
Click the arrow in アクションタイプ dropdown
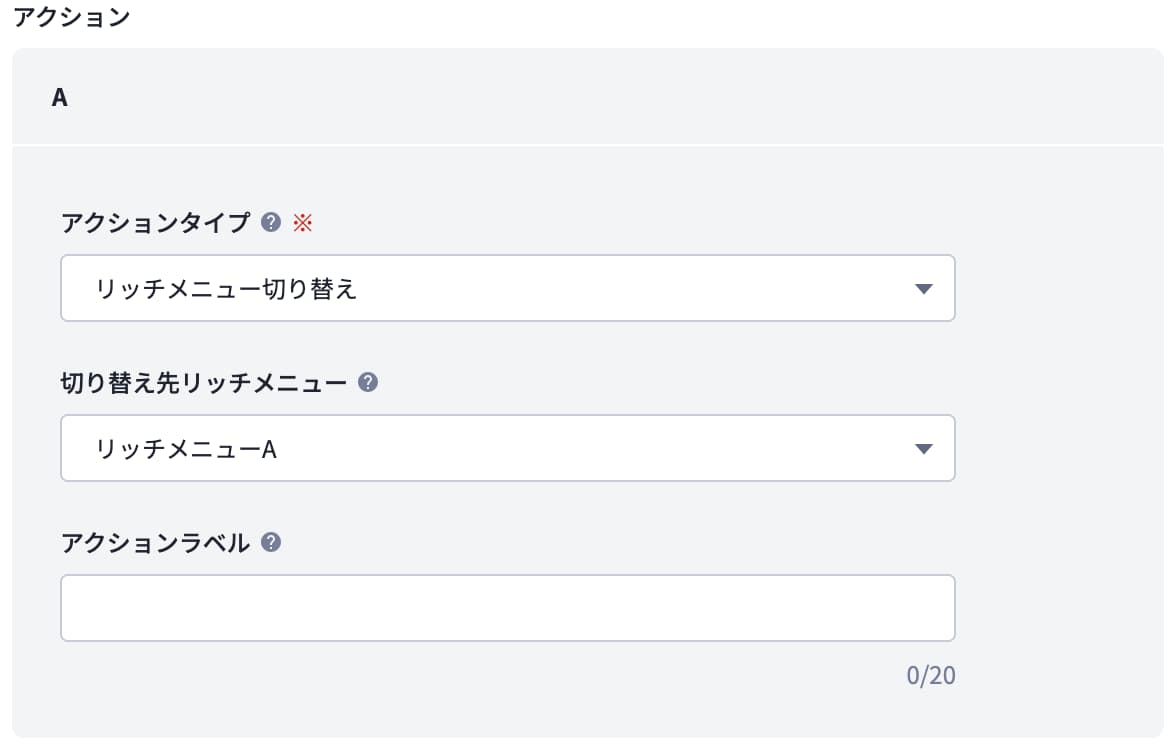click(x=923, y=289)
